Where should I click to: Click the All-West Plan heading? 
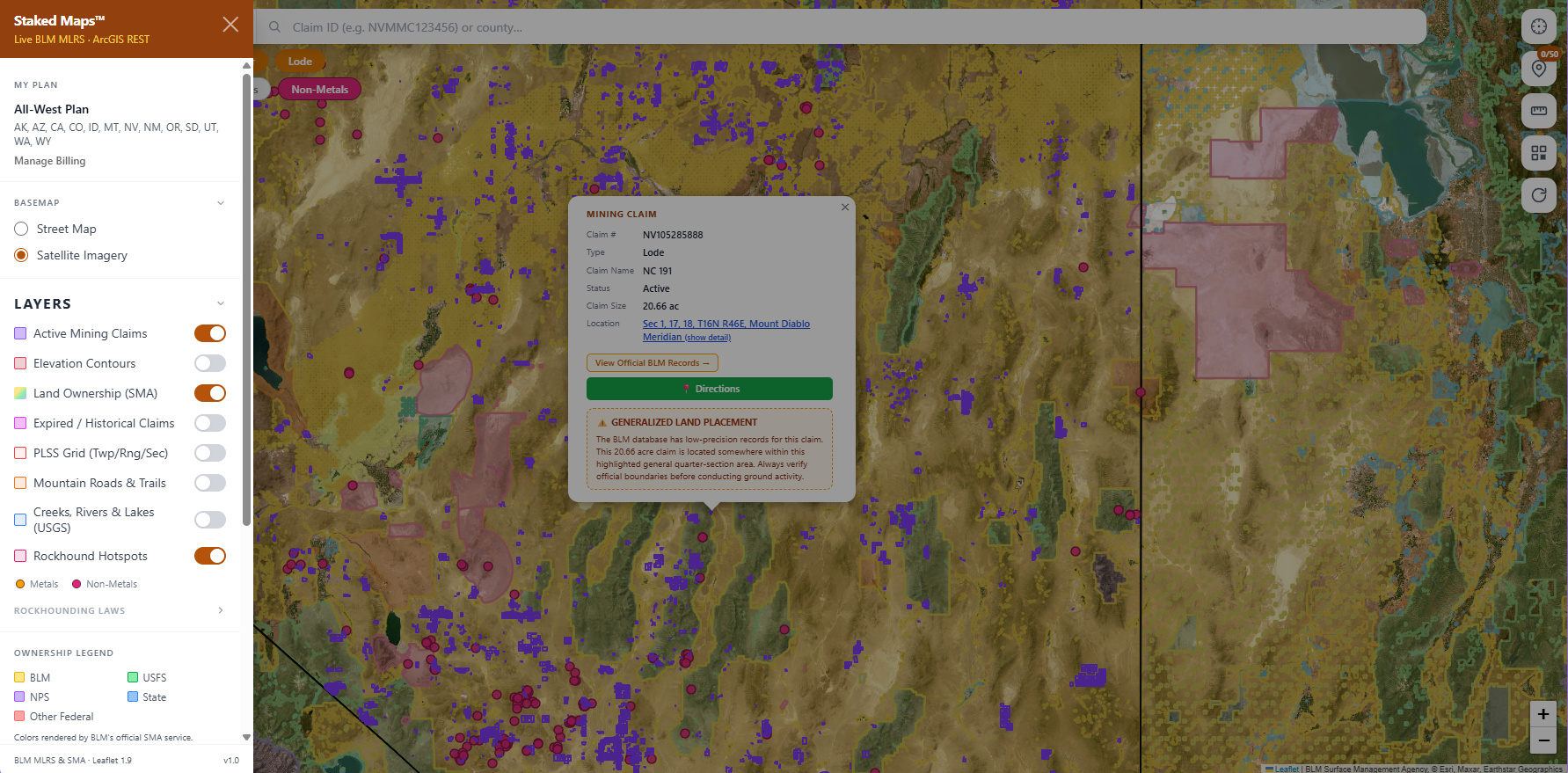51,109
